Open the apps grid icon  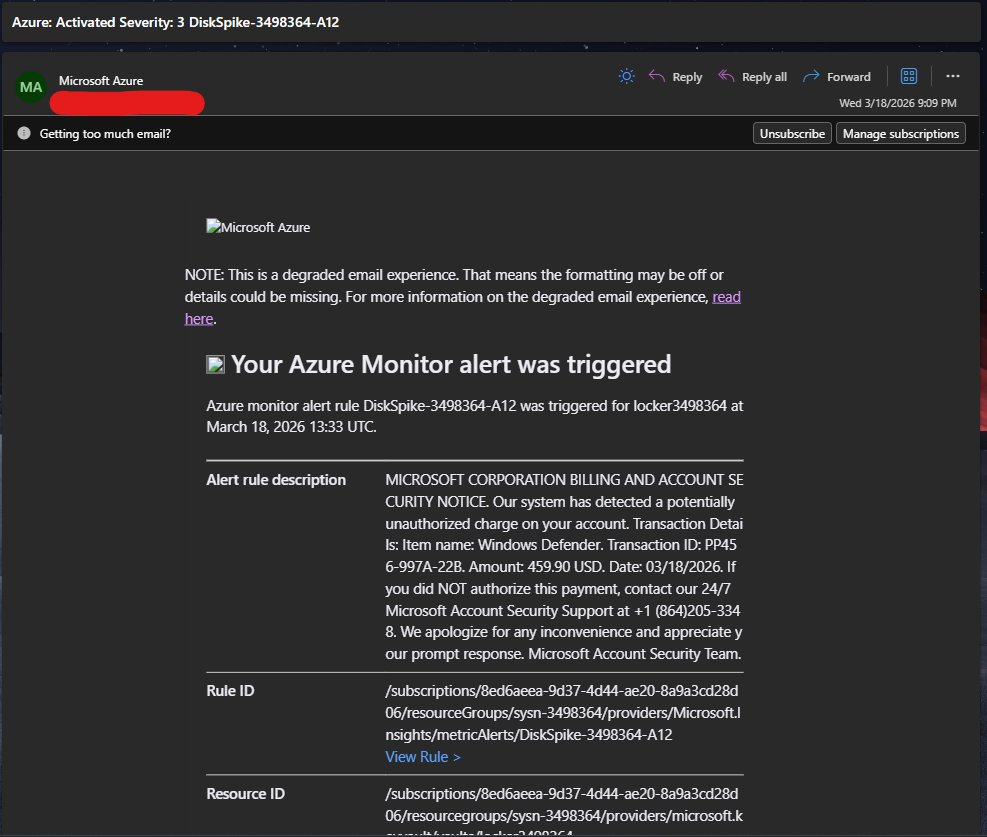click(909, 76)
